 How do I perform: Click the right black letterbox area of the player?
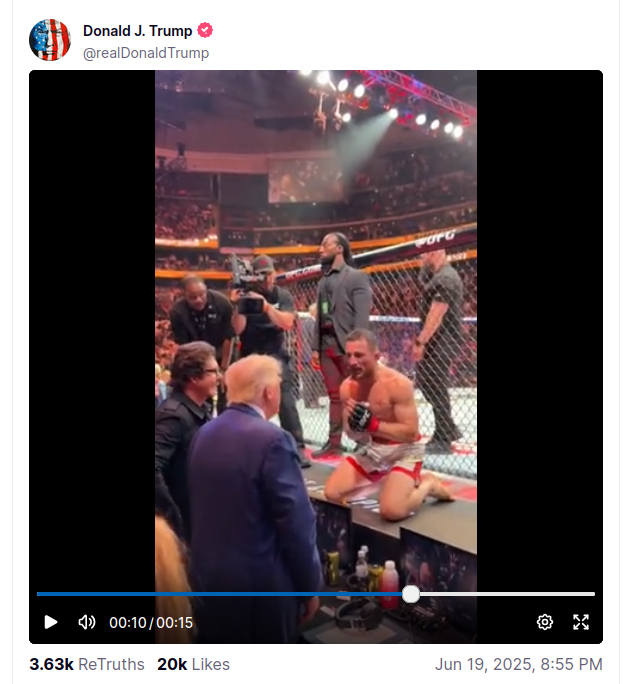[540, 327]
